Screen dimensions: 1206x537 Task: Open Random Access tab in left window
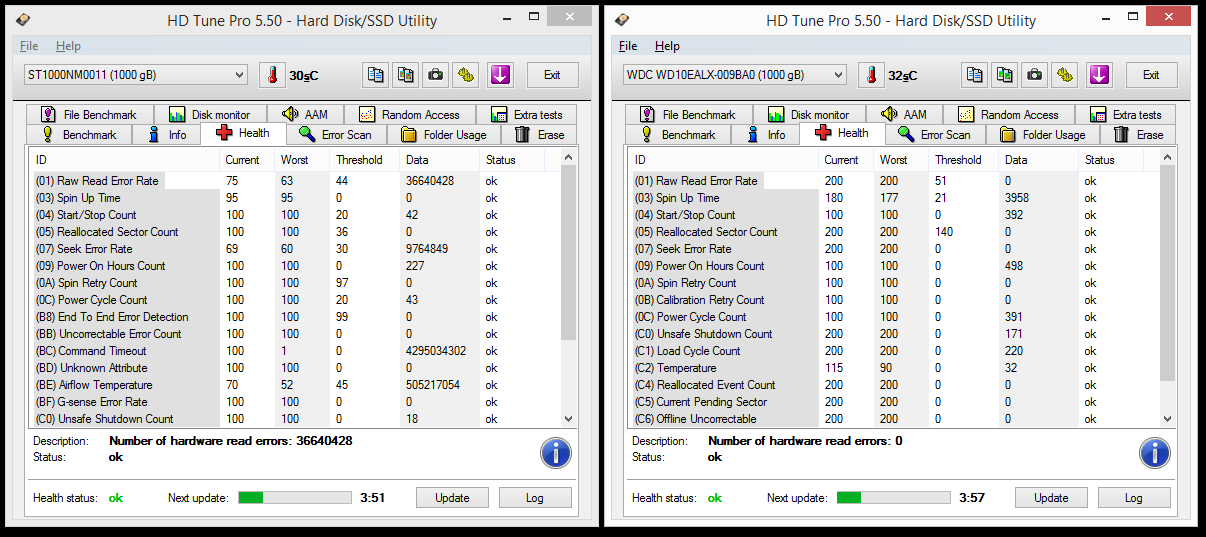pyautogui.click(x=409, y=115)
